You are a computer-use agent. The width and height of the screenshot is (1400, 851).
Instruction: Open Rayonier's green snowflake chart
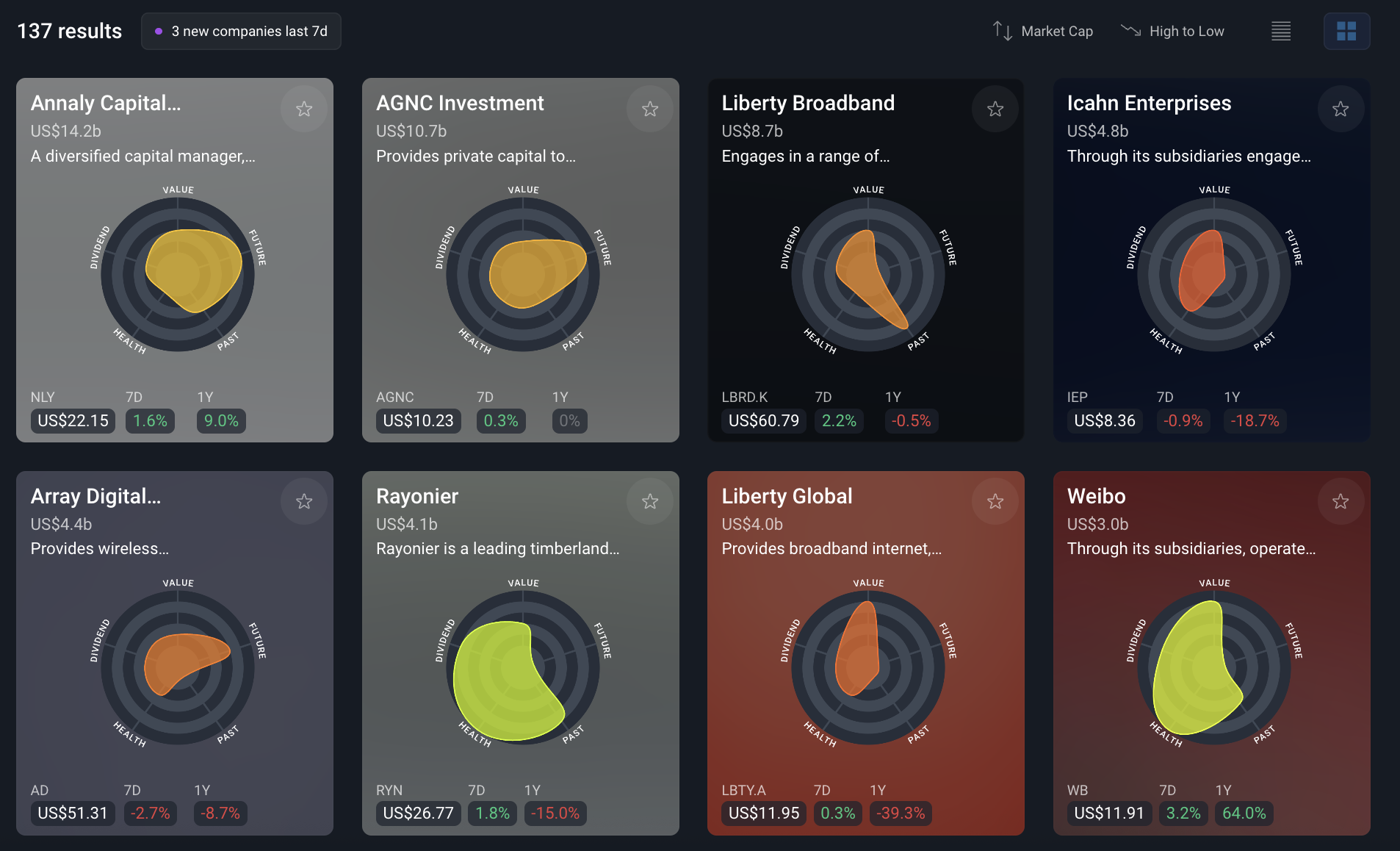(523, 667)
